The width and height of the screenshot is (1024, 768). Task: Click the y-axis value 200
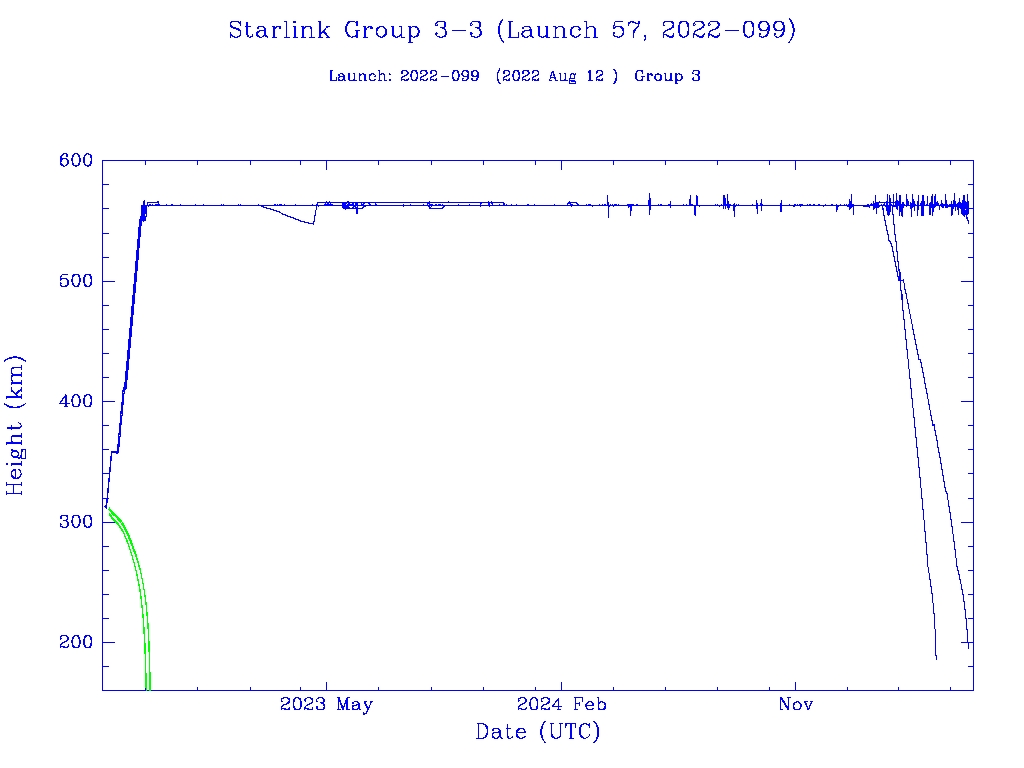tap(76, 642)
